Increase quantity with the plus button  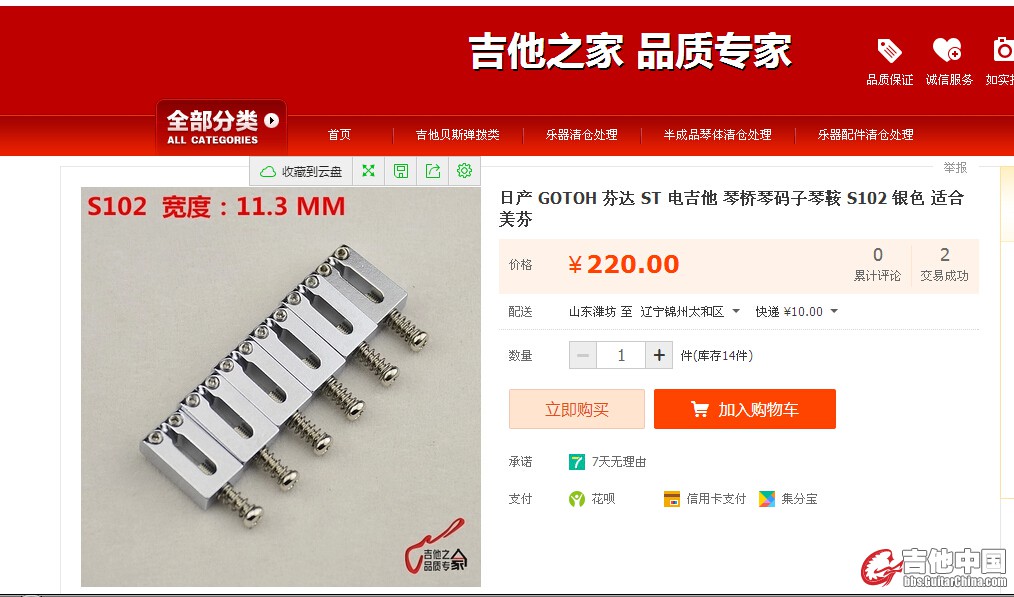(659, 355)
